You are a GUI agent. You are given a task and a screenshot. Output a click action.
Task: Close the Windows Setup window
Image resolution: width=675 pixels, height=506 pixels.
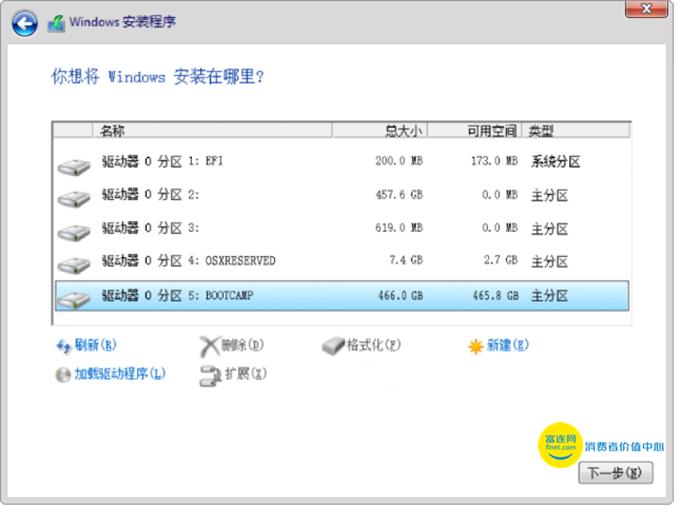click(x=646, y=9)
